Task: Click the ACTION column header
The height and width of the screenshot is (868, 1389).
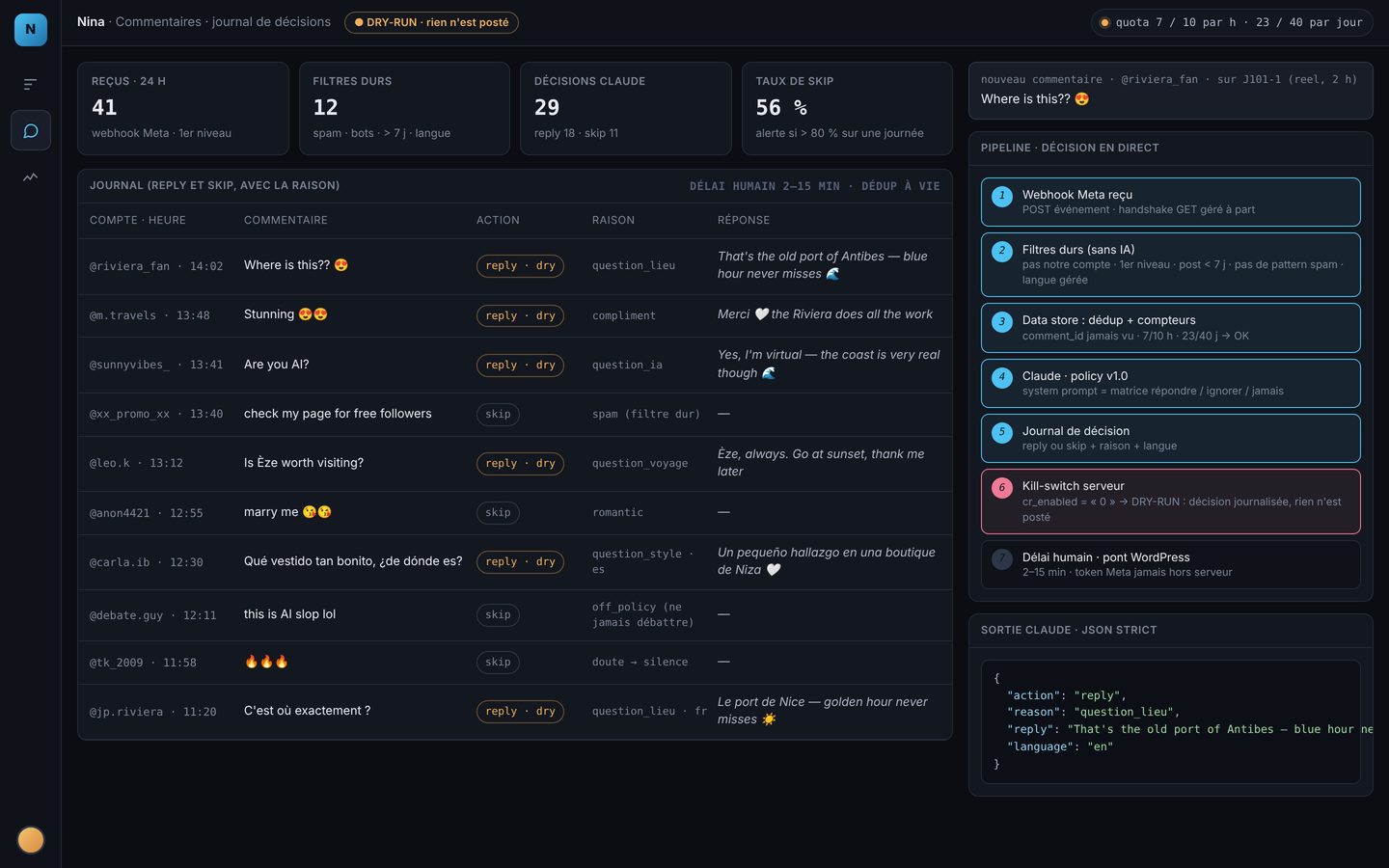Action: [498, 221]
